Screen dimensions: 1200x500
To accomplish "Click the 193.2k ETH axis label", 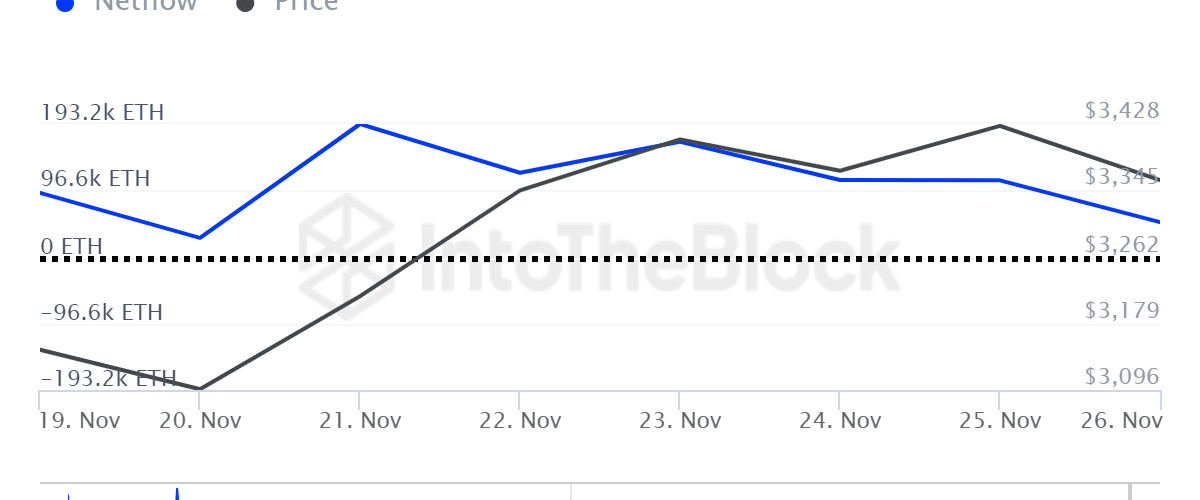I will click(x=102, y=112).
